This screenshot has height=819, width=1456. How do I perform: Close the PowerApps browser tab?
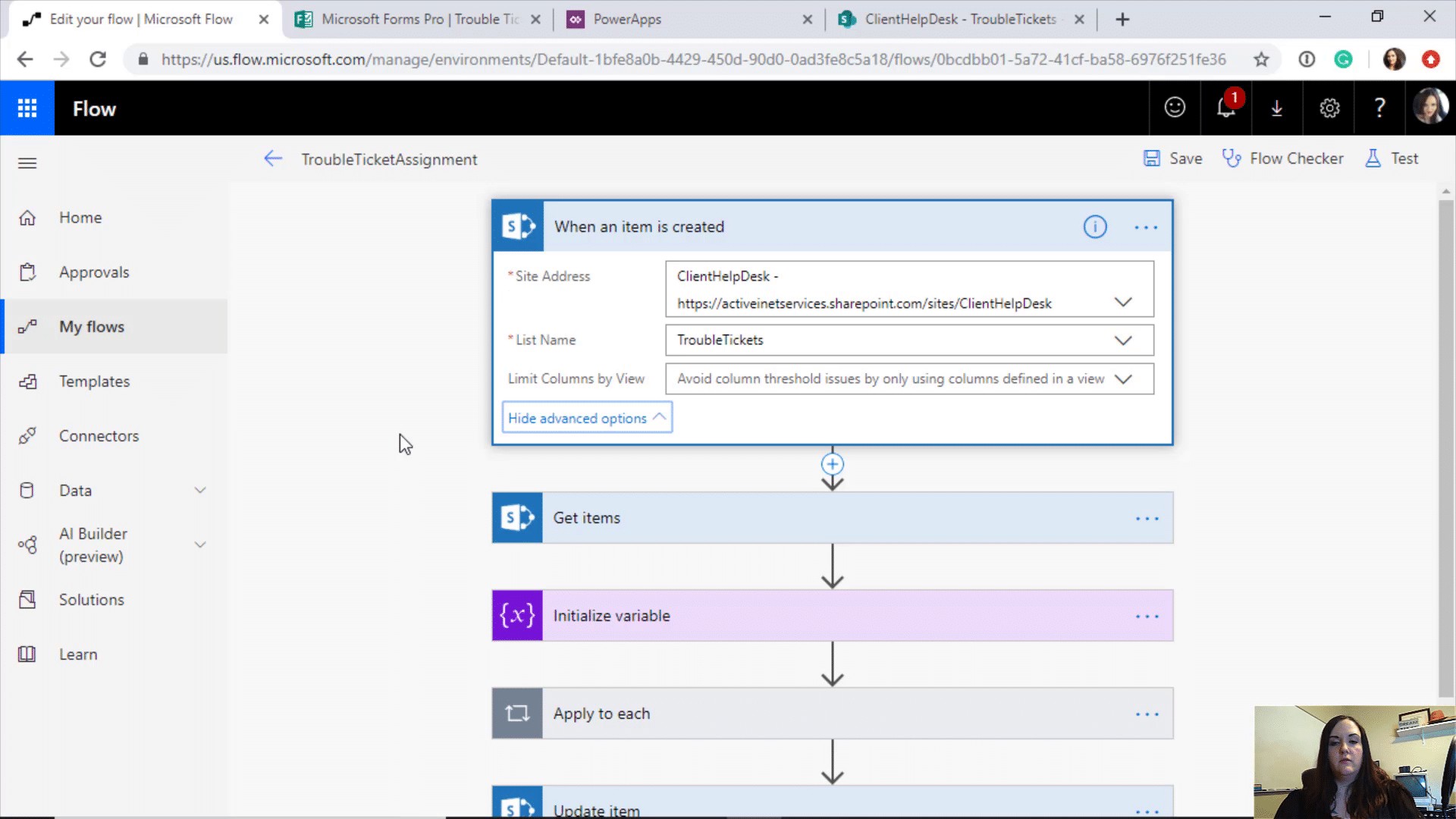tap(807, 20)
